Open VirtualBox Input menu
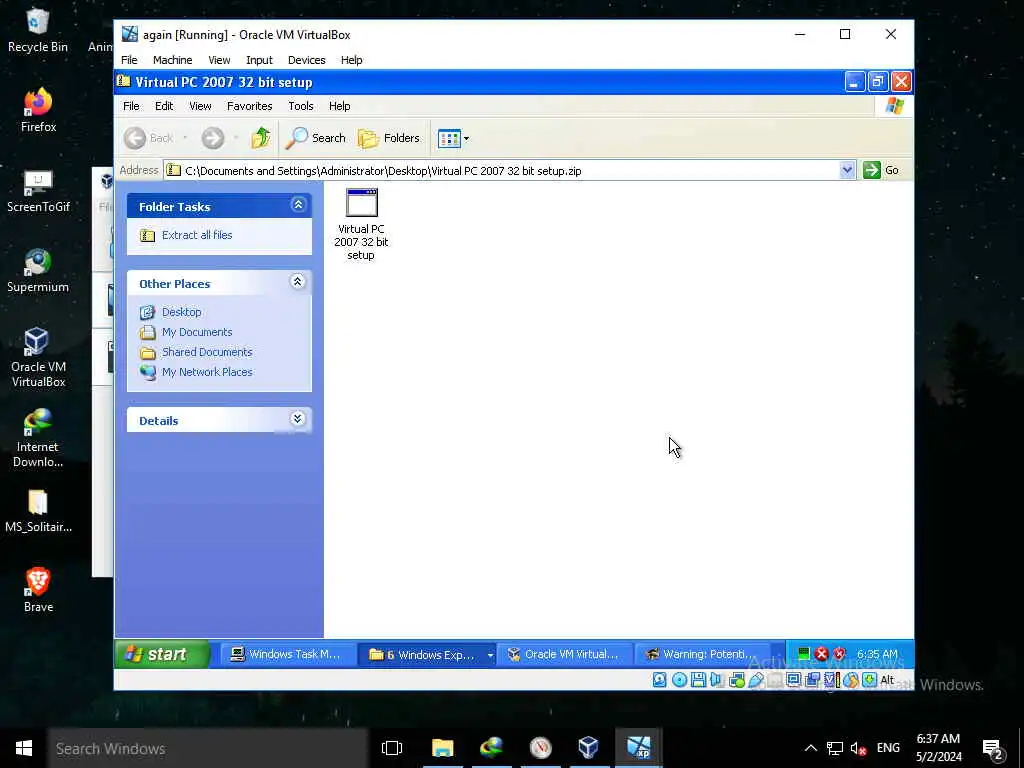Viewport: 1024px width, 768px height. pos(259,60)
